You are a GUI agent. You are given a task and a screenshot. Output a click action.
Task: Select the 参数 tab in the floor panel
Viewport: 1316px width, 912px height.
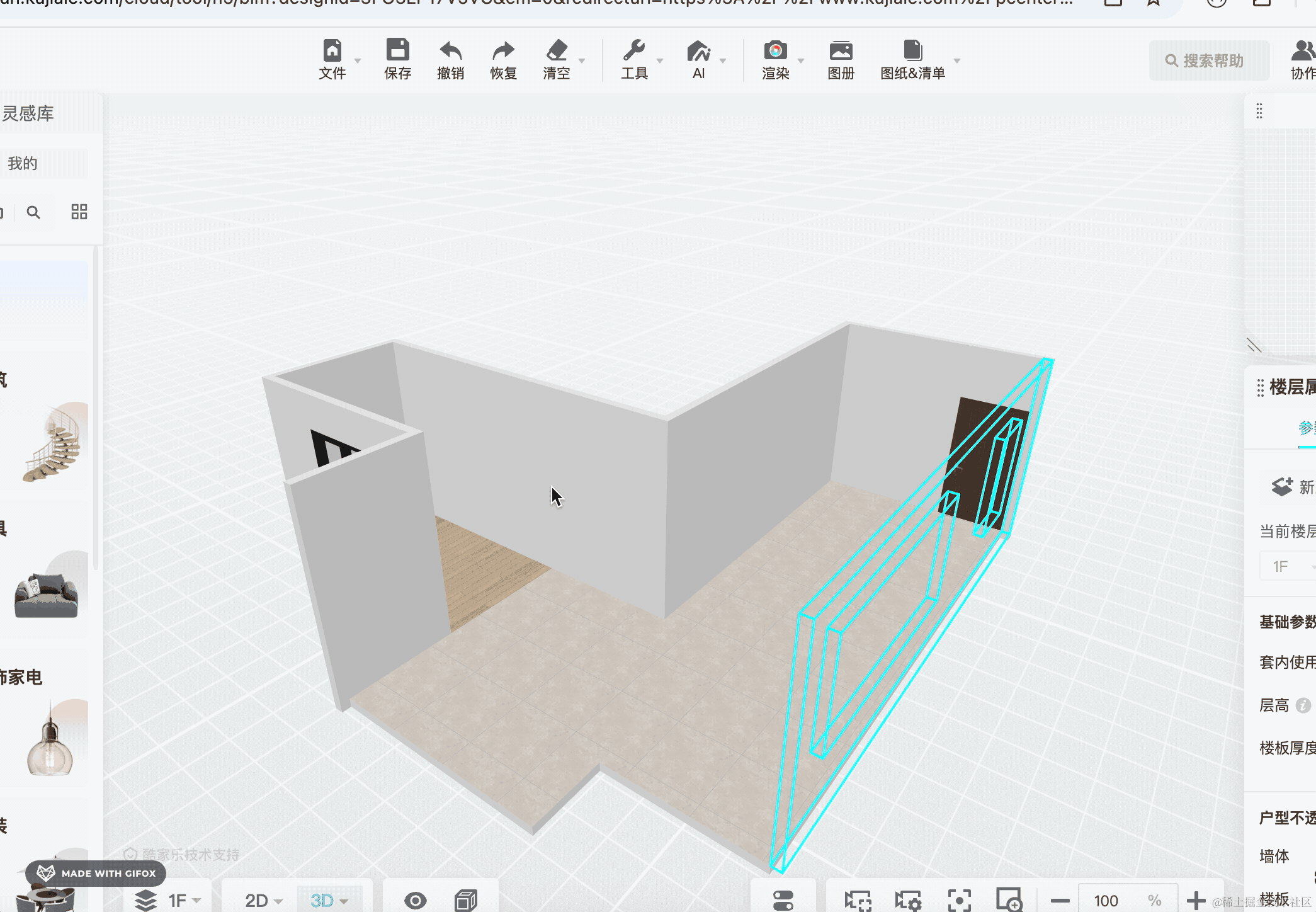tap(1307, 428)
